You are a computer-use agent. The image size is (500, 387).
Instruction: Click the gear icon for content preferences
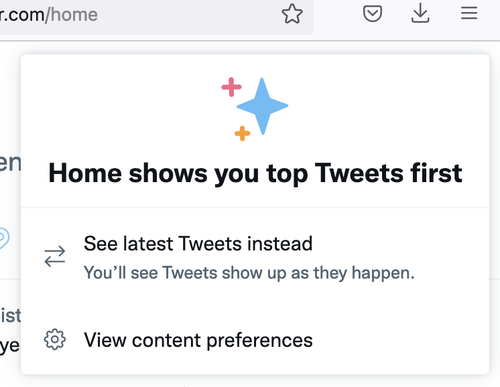55,340
